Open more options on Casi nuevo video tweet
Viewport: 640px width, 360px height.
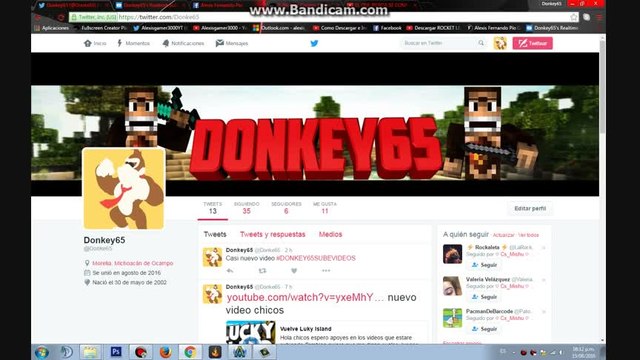point(326,271)
